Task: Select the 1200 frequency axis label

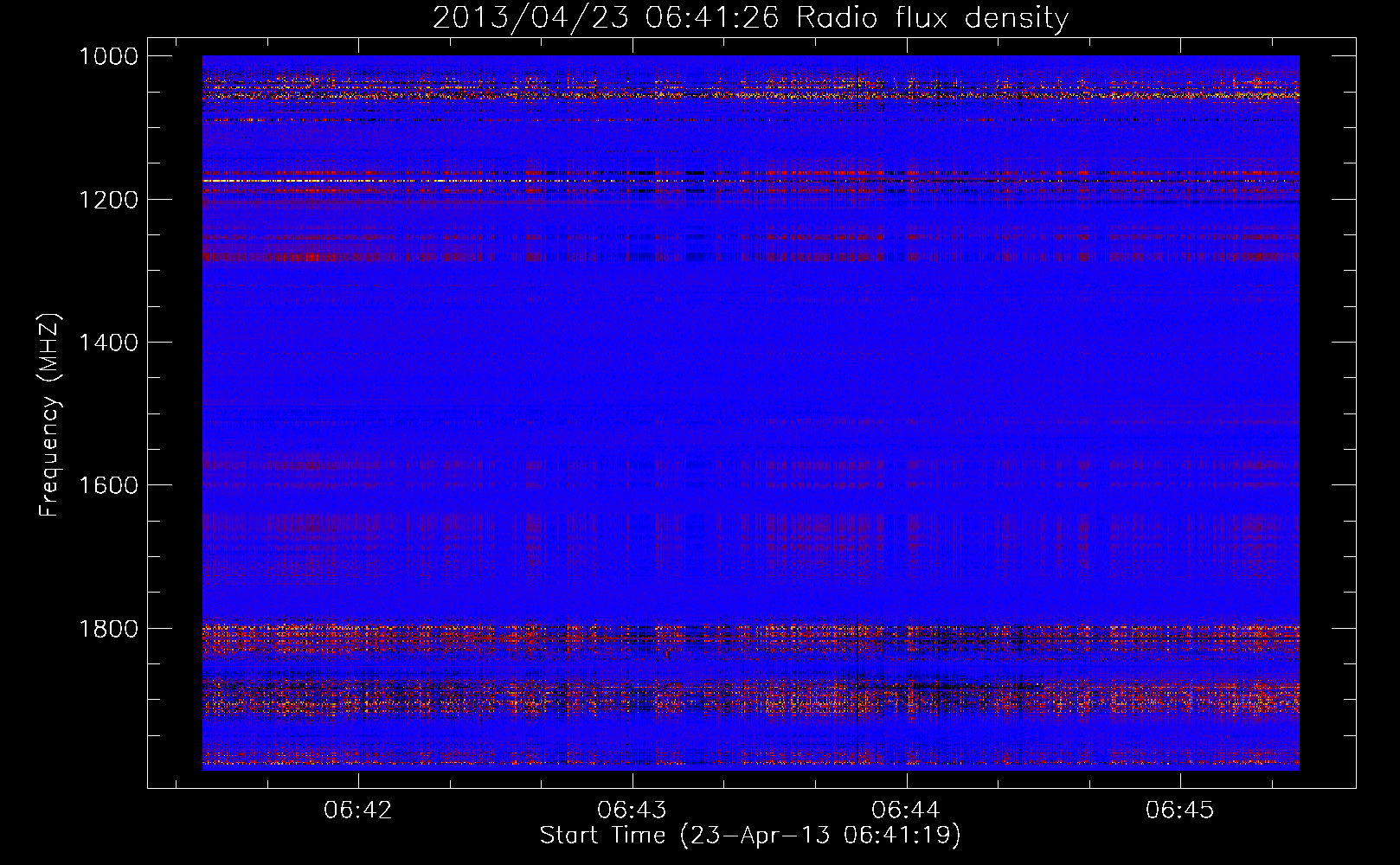Action: [x=108, y=199]
